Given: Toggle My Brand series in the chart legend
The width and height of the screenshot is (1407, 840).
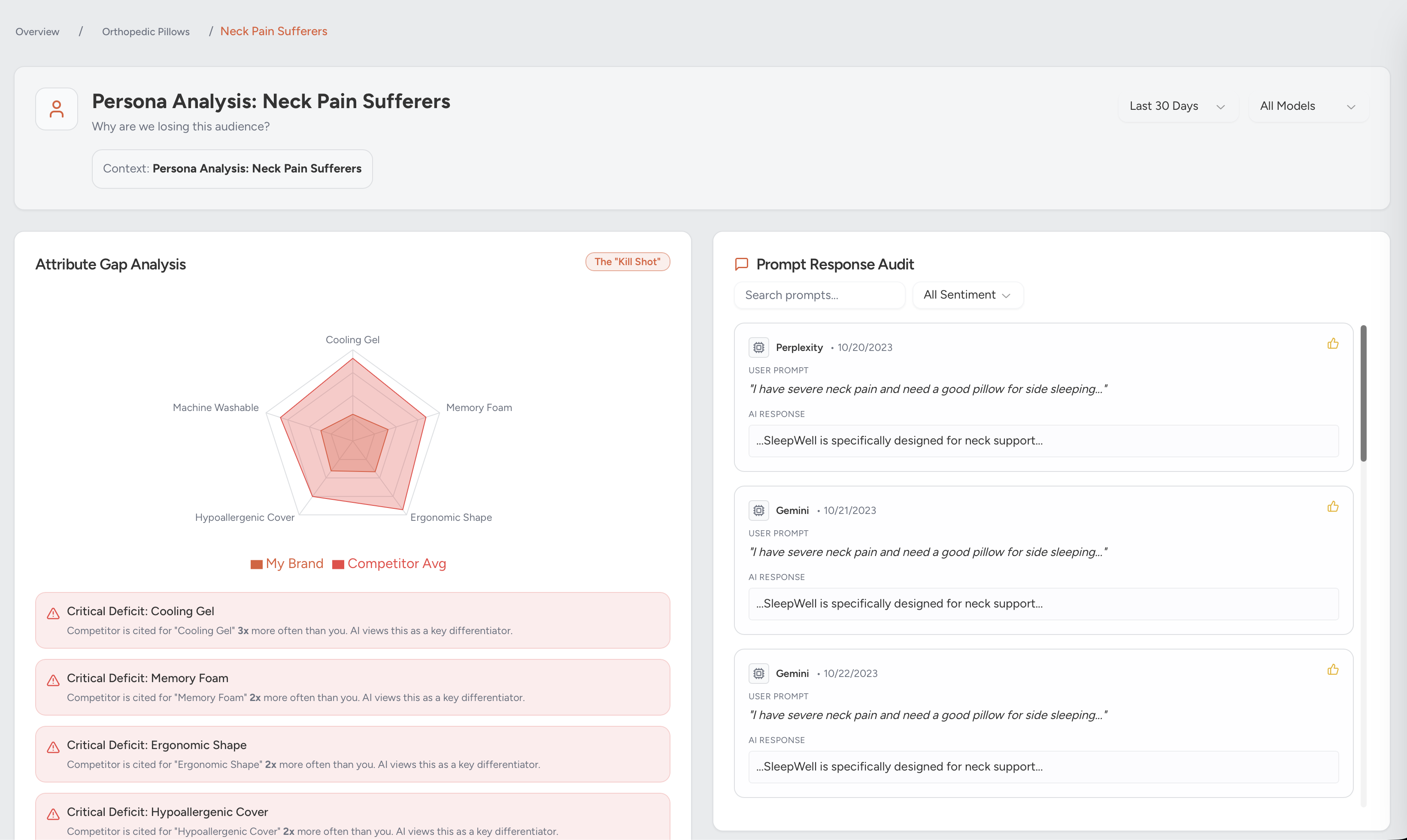Looking at the screenshot, I should click(287, 564).
